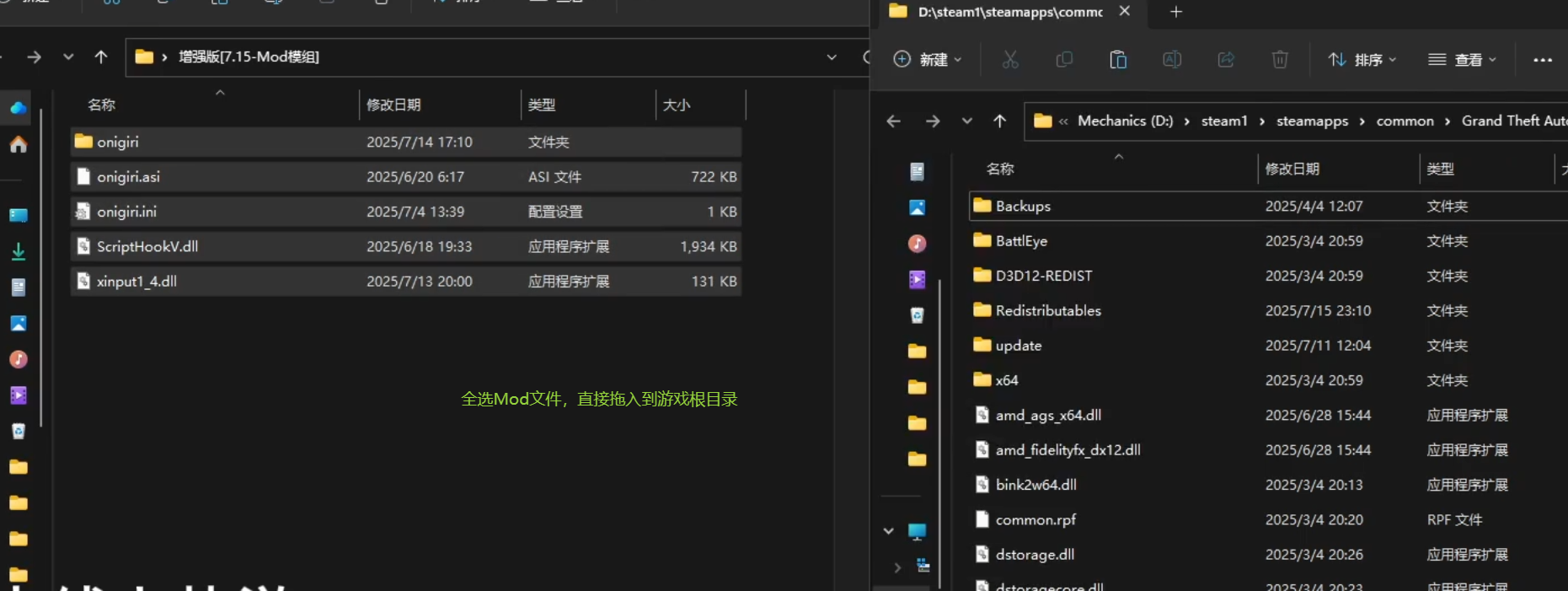Select the ScriptHookV.dll file
The width and height of the screenshot is (1568, 591).
[x=147, y=247]
